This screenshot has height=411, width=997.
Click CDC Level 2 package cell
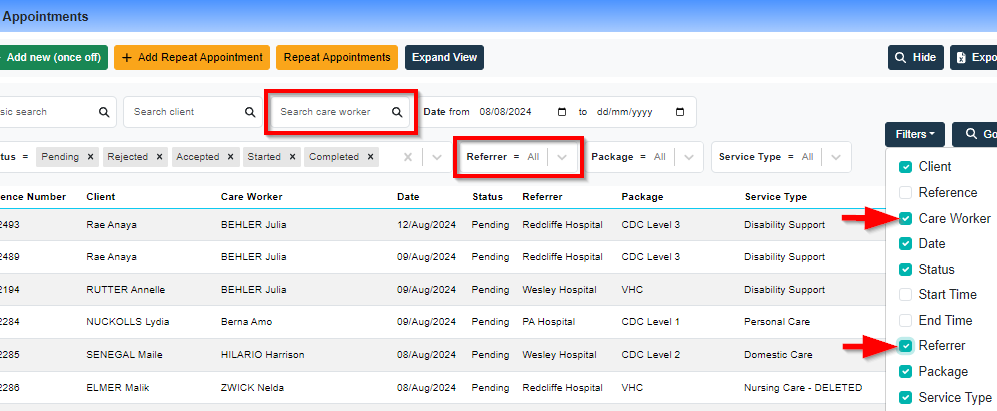[x=651, y=354]
